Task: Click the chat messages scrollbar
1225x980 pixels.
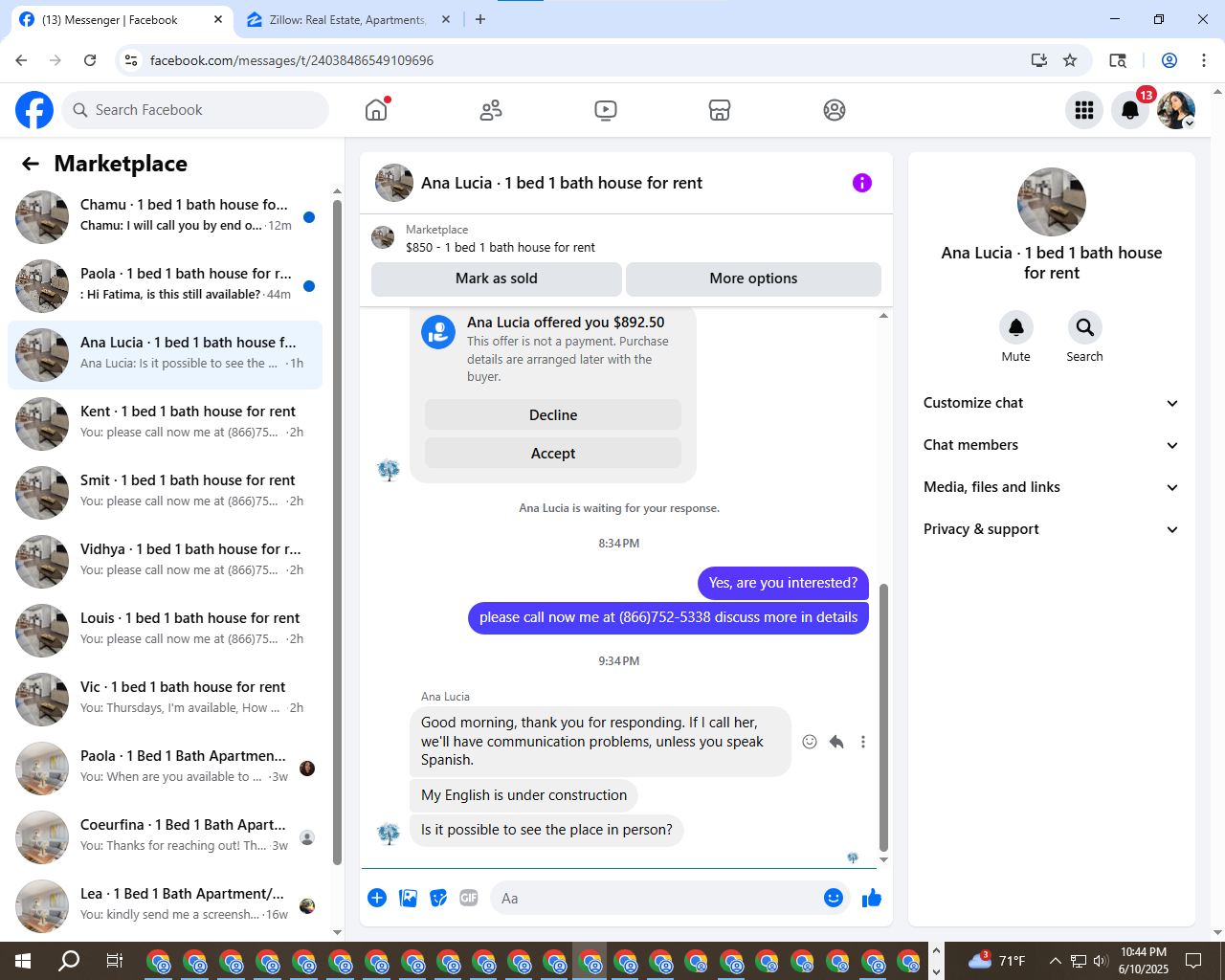Action: pyautogui.click(x=883, y=718)
